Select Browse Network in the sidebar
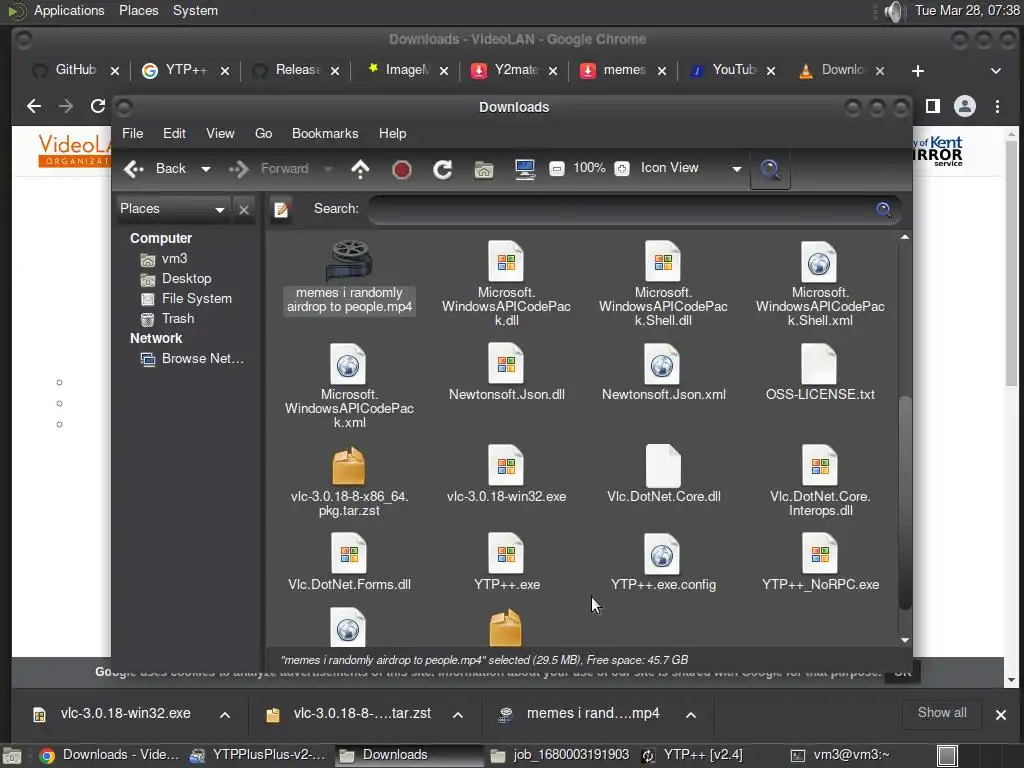This screenshot has height=768, width=1024. pos(193,359)
